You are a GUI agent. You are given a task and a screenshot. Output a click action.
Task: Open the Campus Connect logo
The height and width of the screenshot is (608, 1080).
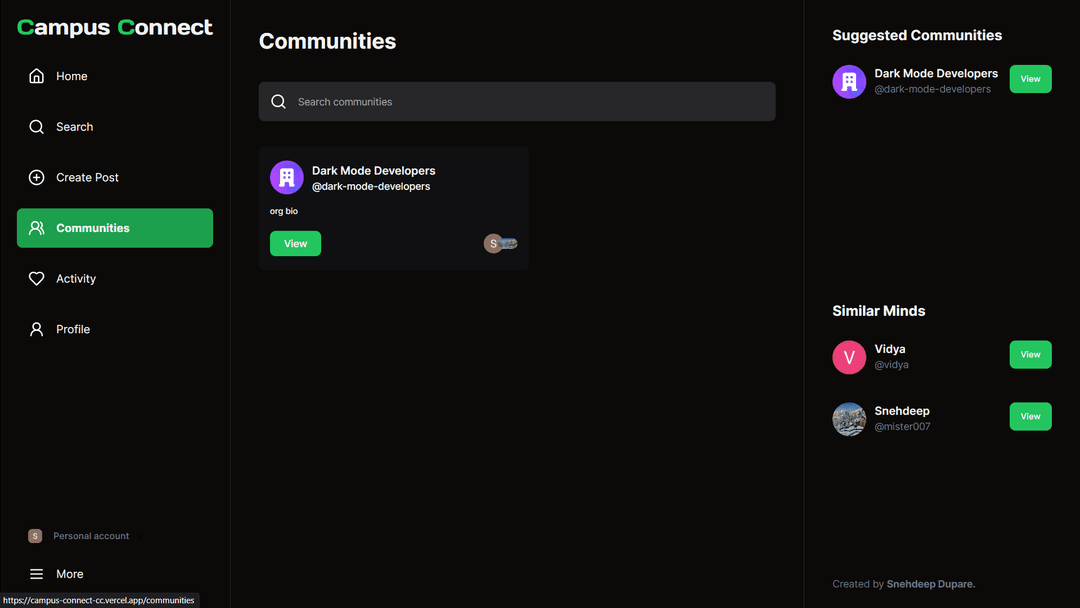(115, 27)
